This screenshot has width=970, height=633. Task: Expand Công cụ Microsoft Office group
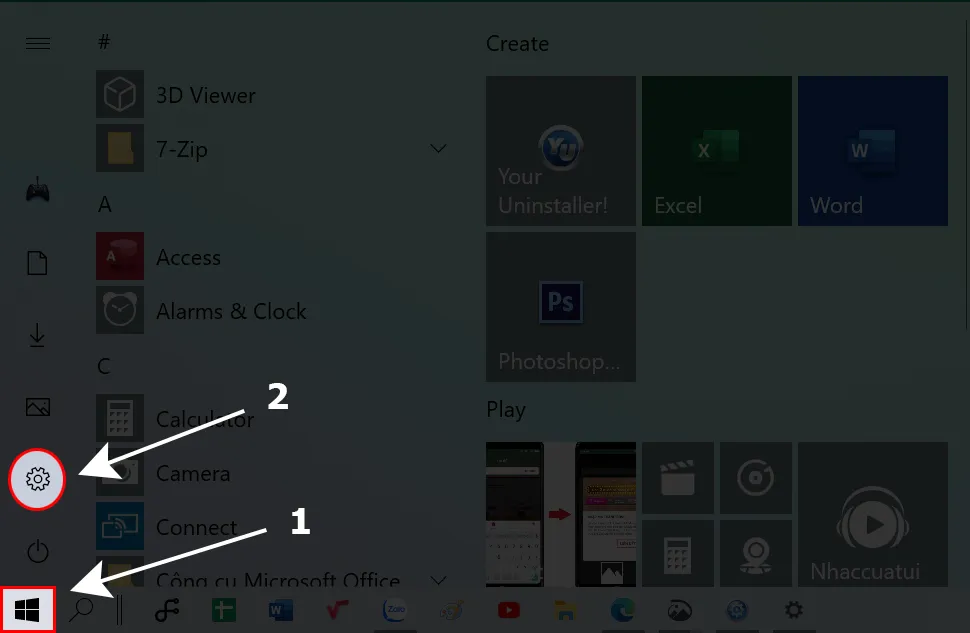pyautogui.click(x=438, y=580)
